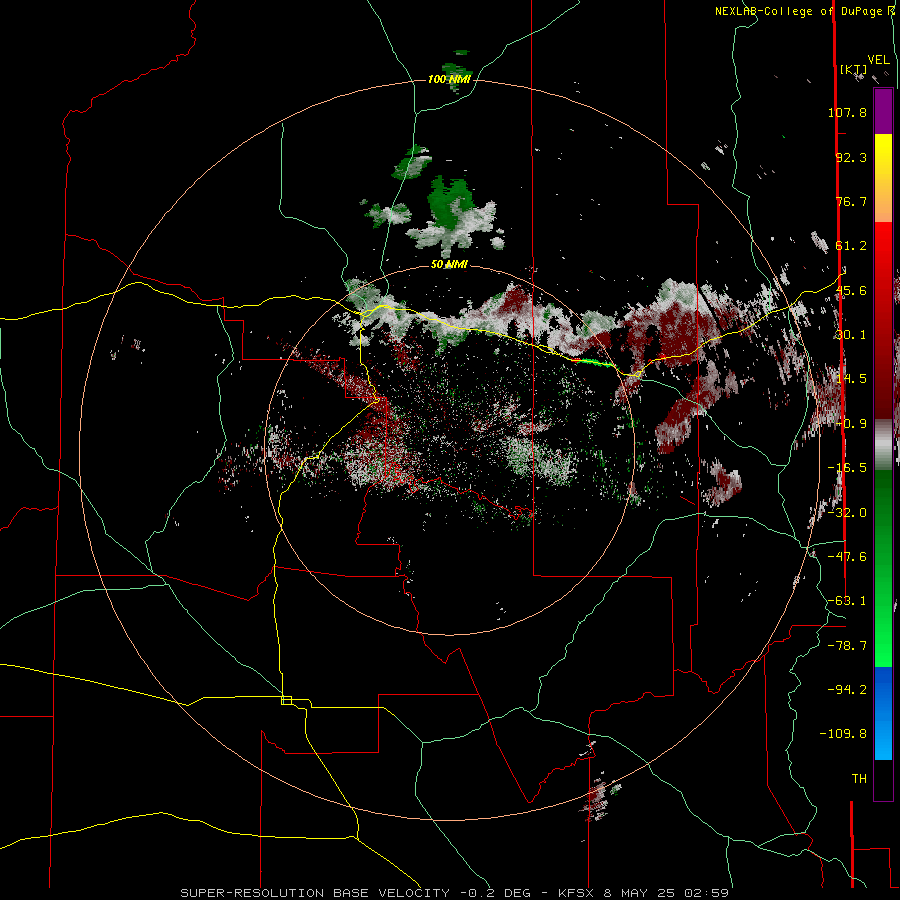Pick the purple segment of the color bar
The image size is (900, 900).
[883, 111]
